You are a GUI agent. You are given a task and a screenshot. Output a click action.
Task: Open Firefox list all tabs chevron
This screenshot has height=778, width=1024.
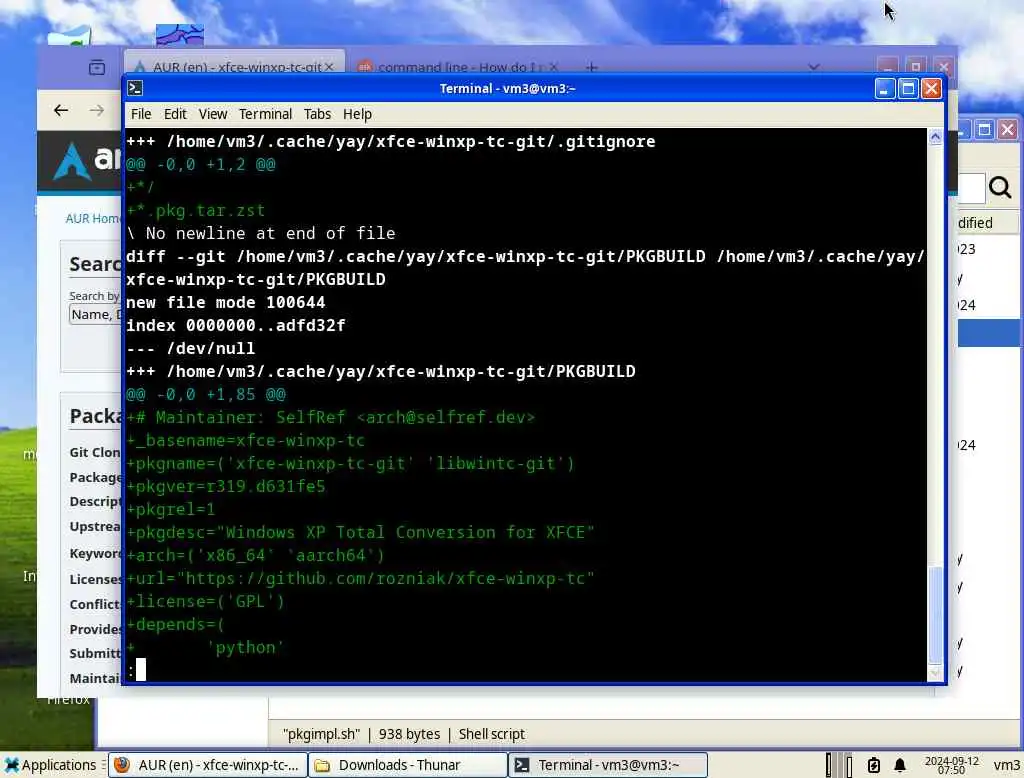814,67
